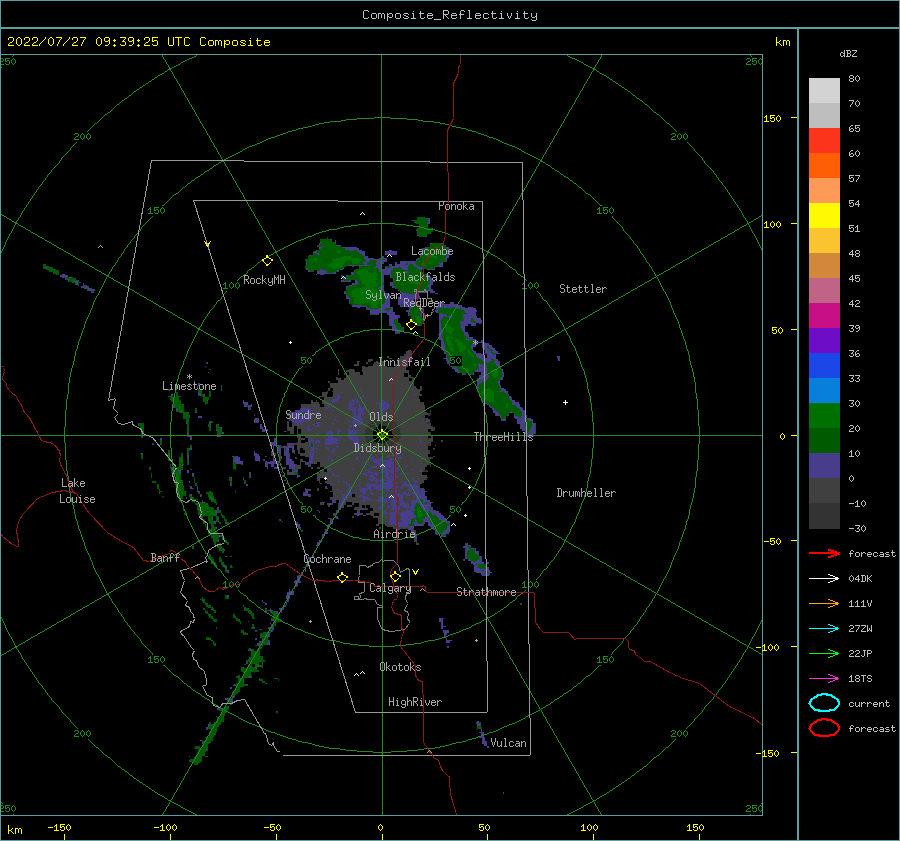Image resolution: width=900 pixels, height=841 pixels.
Task: Click the 18TS legend text
Action: 860,679
